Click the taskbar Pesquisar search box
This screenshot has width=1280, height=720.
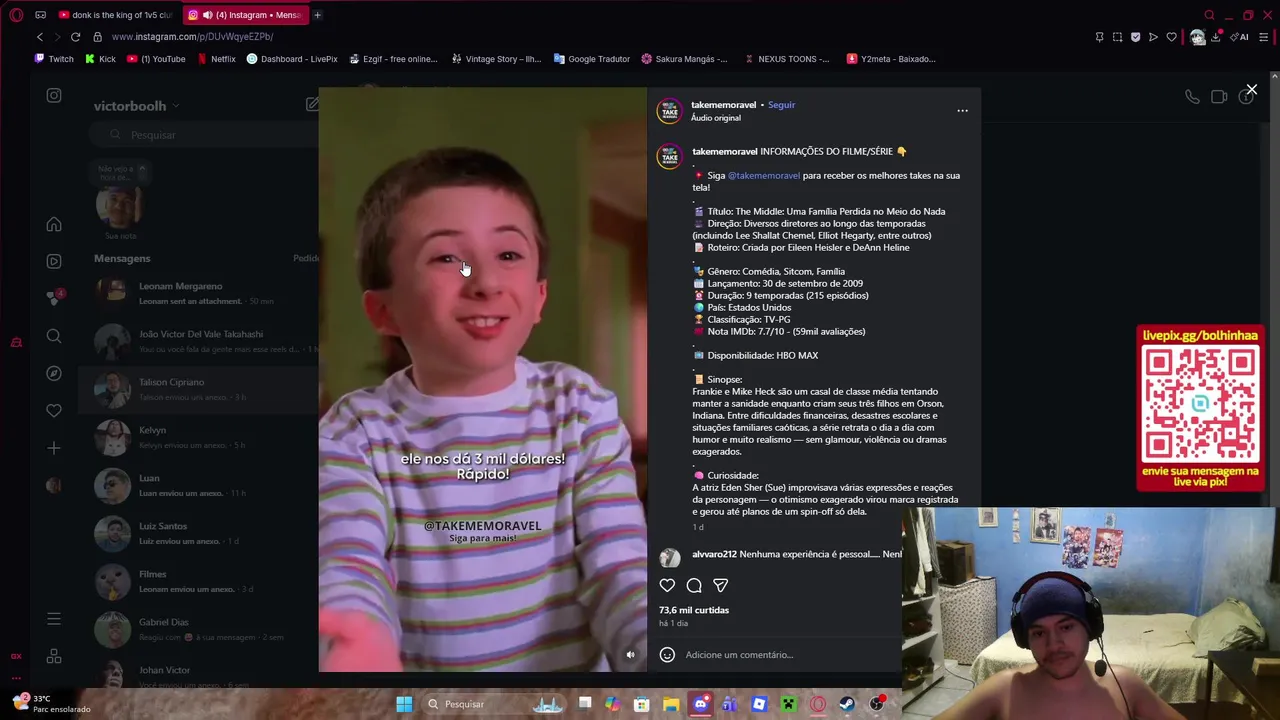coord(495,704)
